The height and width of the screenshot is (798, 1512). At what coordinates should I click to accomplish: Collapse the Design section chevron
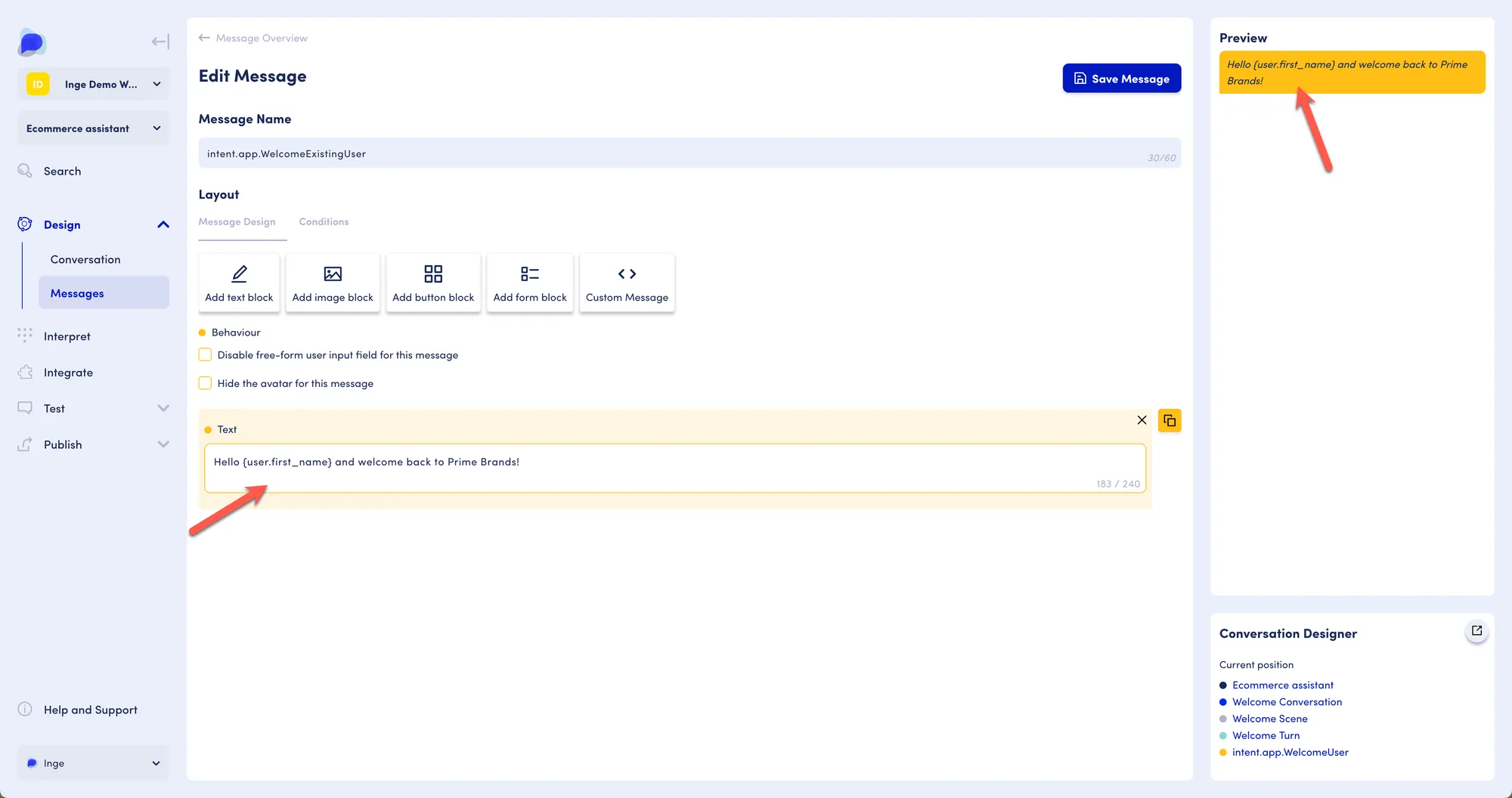163,224
